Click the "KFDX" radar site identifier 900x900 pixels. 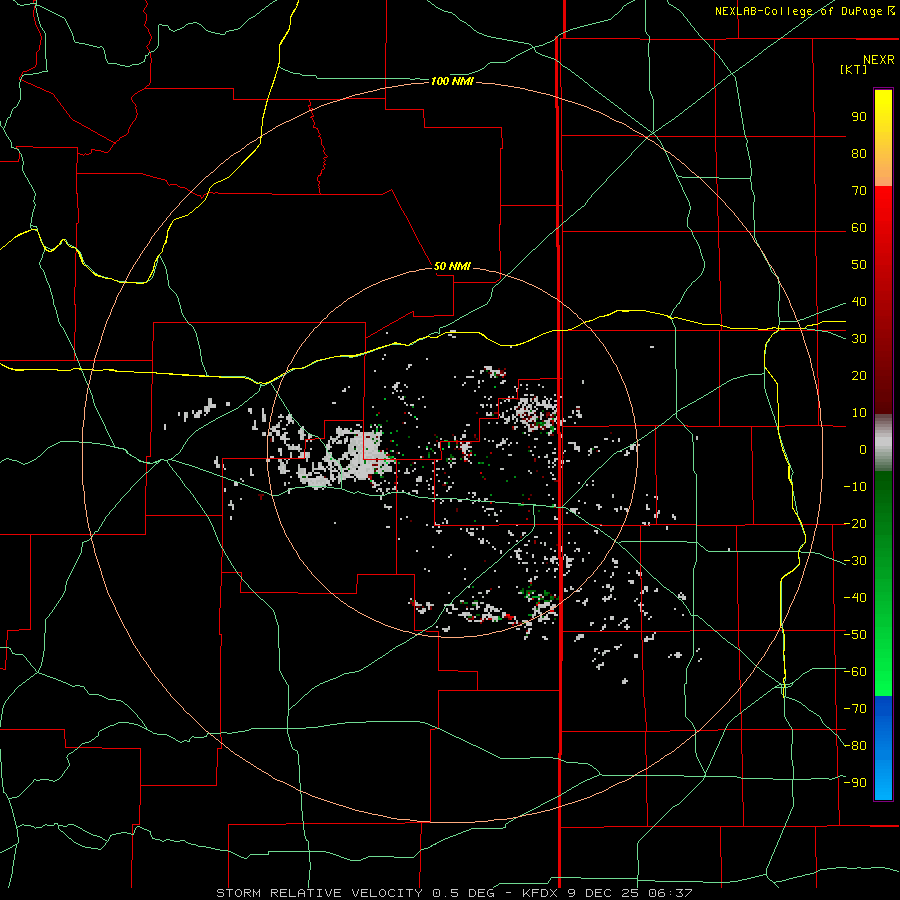(x=542, y=893)
